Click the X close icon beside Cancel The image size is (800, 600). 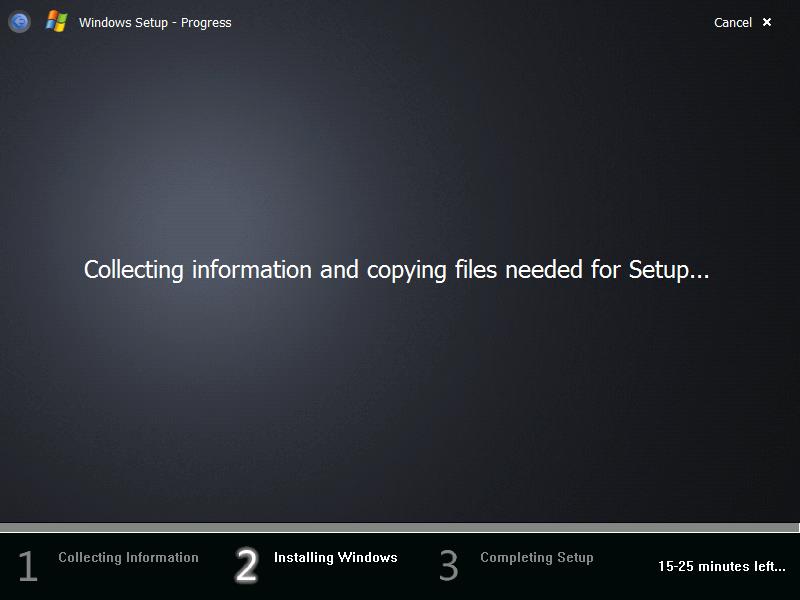tap(767, 22)
